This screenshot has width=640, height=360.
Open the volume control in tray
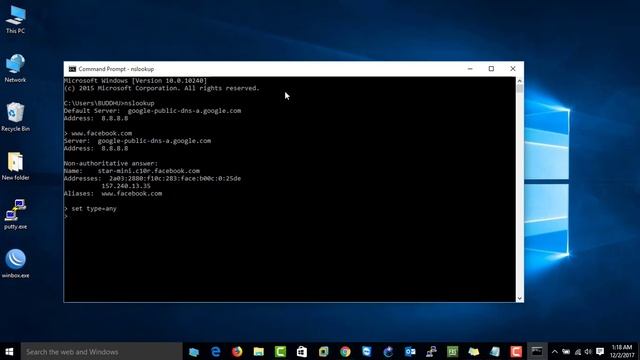coord(588,351)
